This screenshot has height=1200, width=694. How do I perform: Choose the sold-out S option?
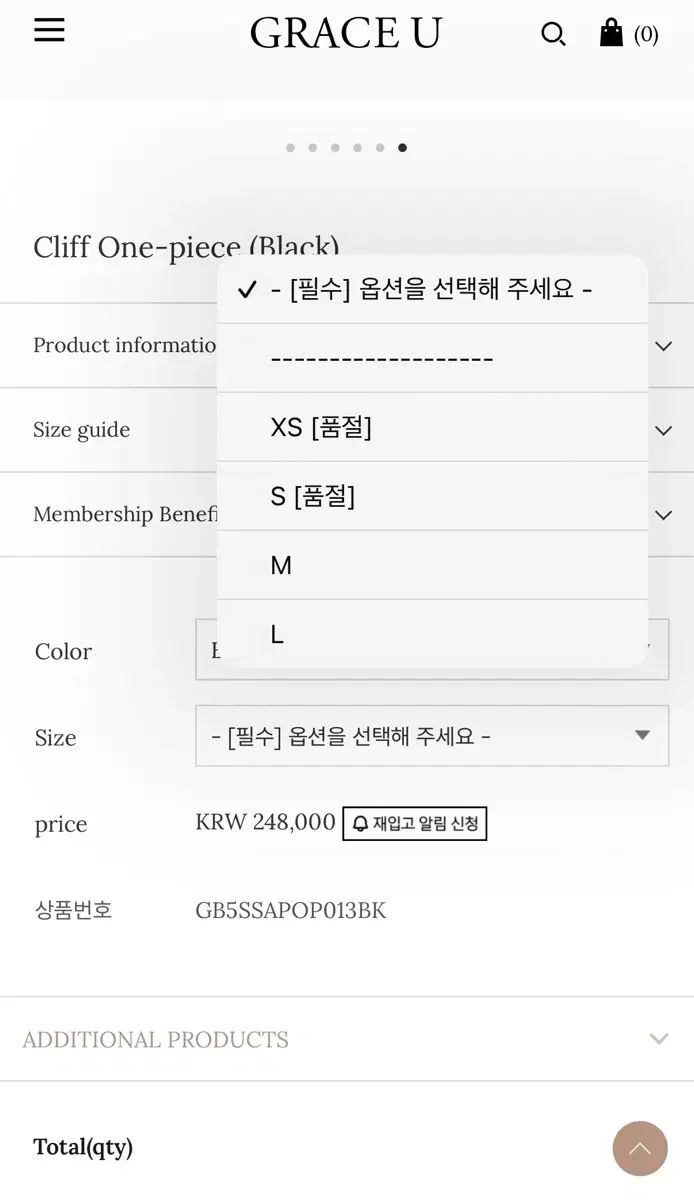coord(432,496)
